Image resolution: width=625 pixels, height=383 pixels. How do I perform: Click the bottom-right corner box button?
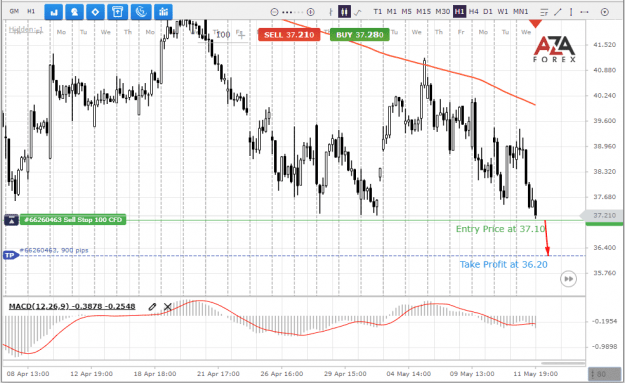pyautogui.click(x=604, y=374)
